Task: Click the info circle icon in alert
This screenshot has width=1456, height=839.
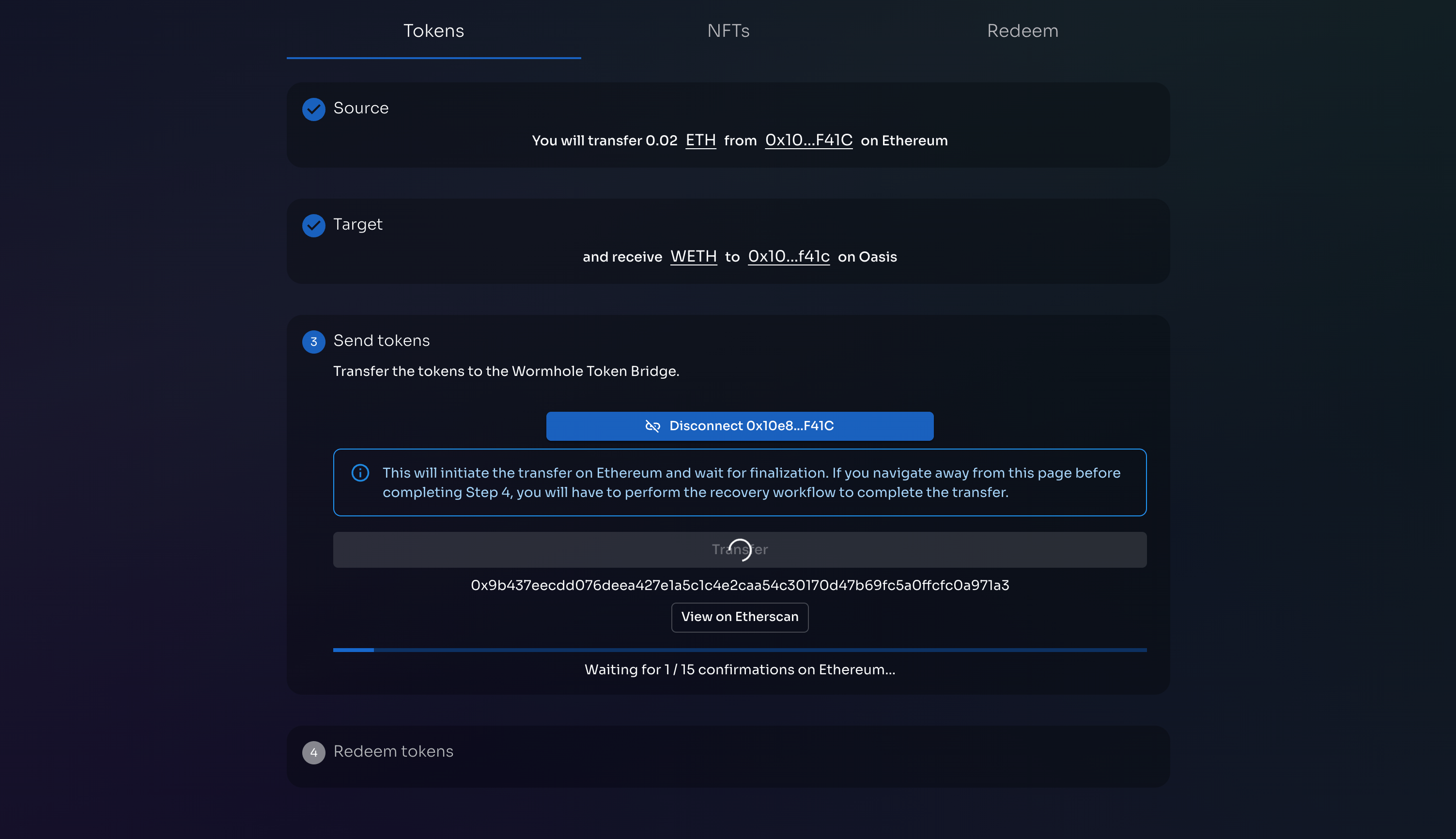Action: click(x=360, y=473)
